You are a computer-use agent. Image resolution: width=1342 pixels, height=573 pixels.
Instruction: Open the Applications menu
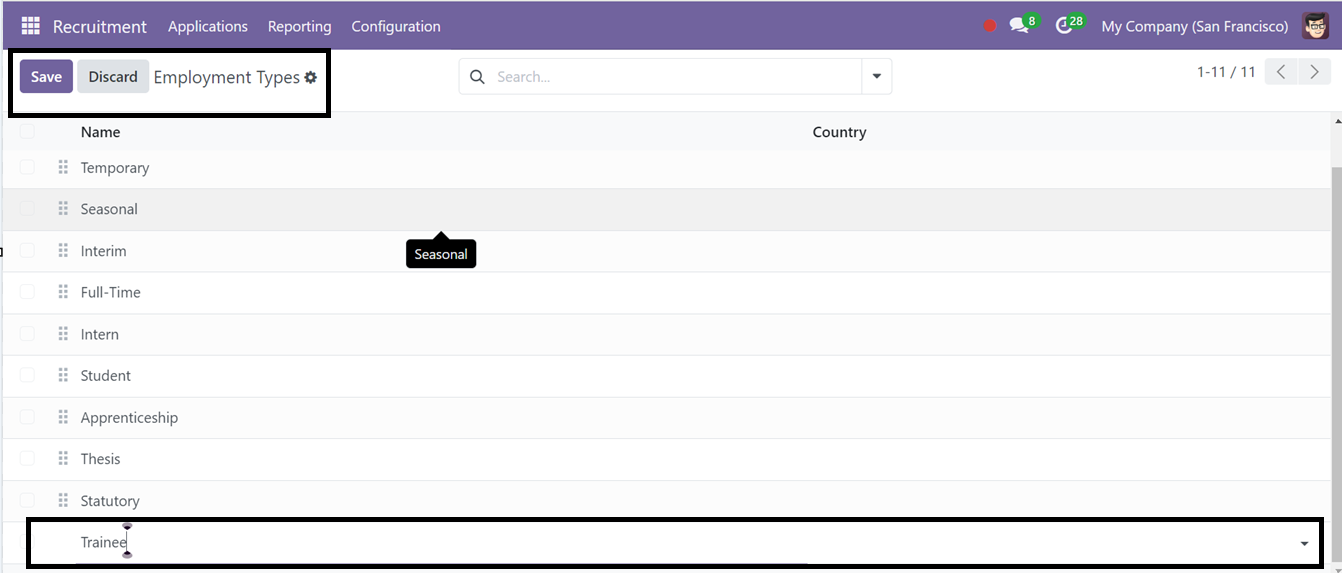208,26
